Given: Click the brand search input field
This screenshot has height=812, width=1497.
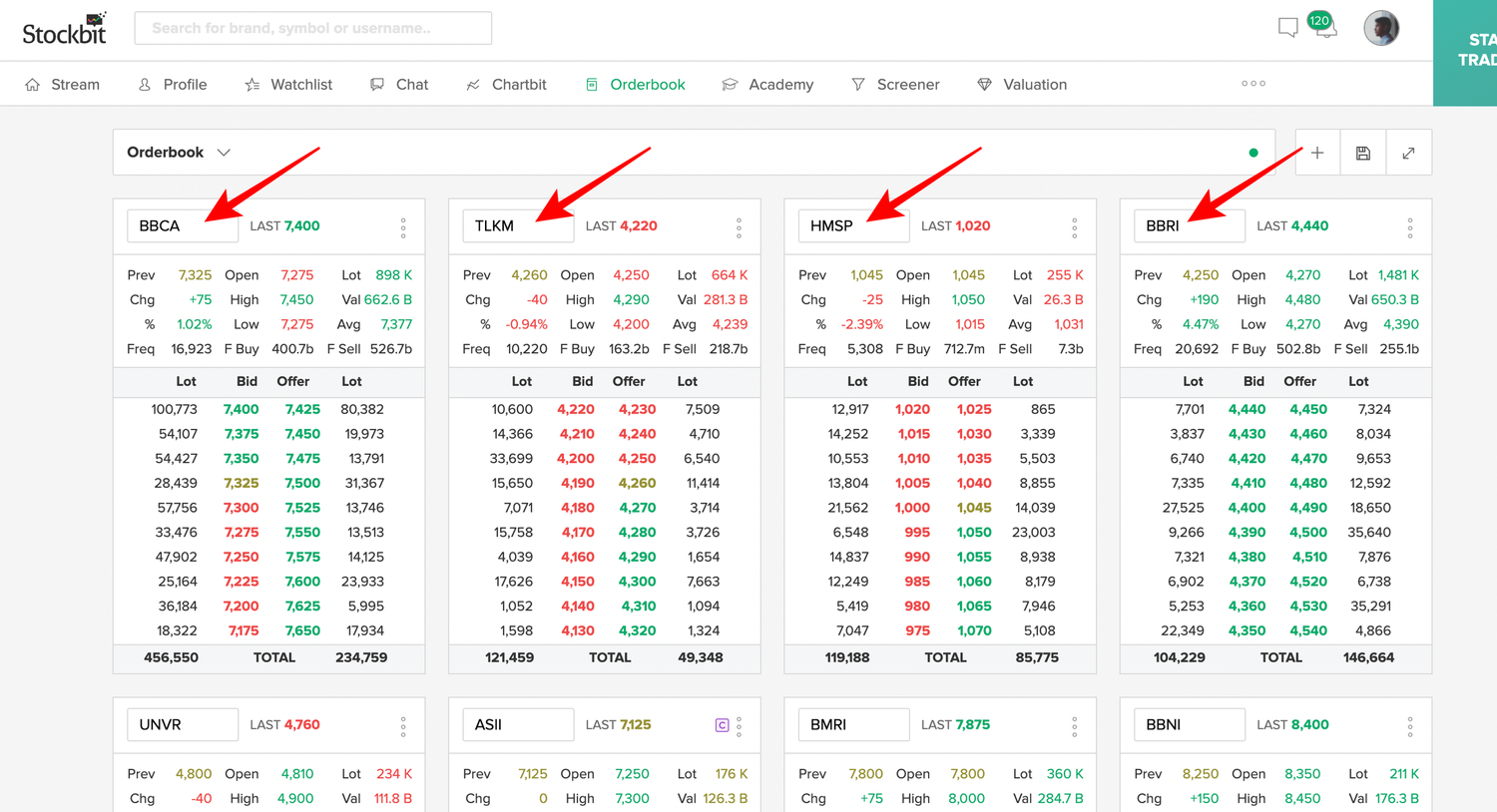Looking at the screenshot, I should [312, 28].
